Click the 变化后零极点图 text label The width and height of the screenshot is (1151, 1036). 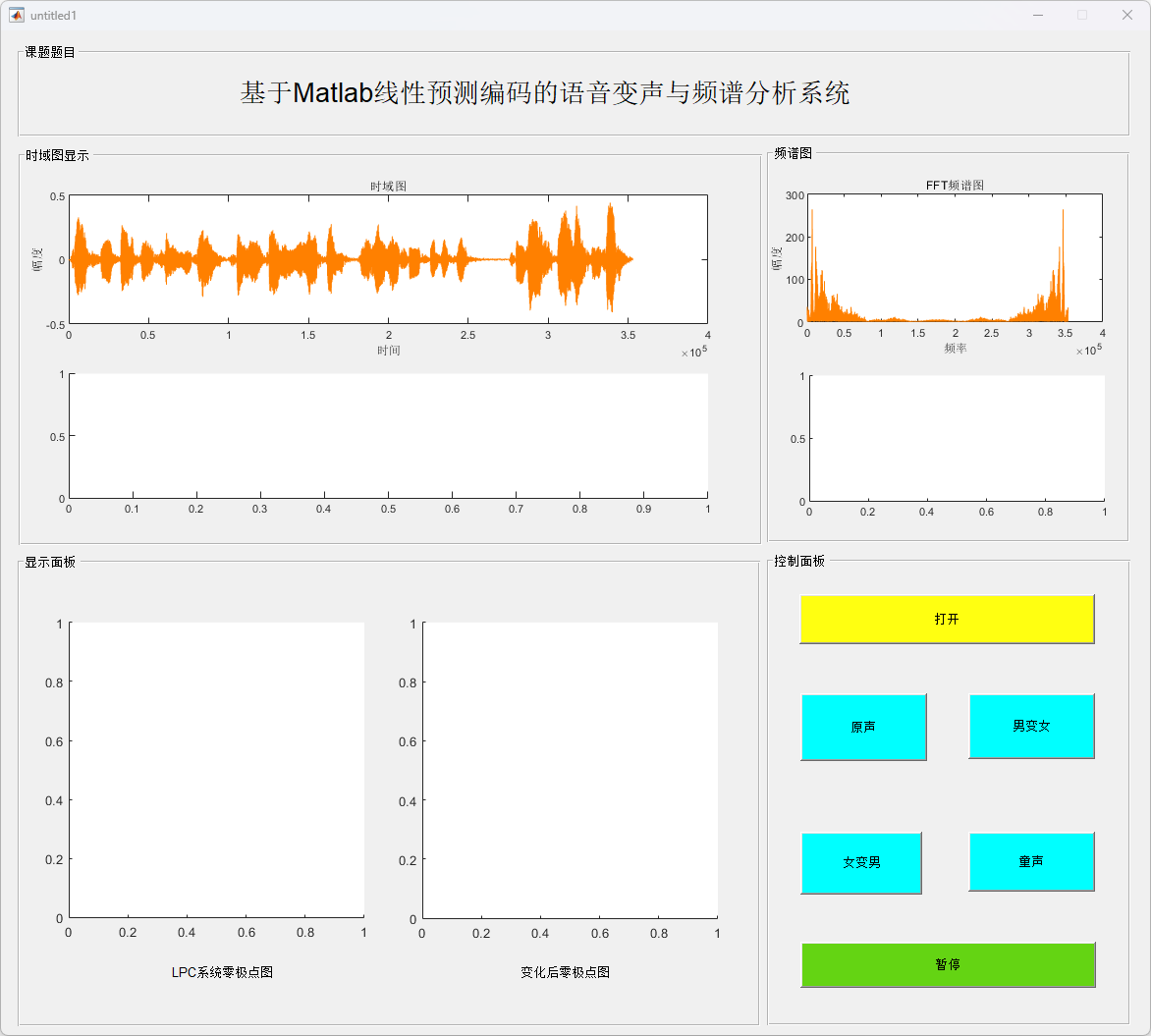coord(565,972)
